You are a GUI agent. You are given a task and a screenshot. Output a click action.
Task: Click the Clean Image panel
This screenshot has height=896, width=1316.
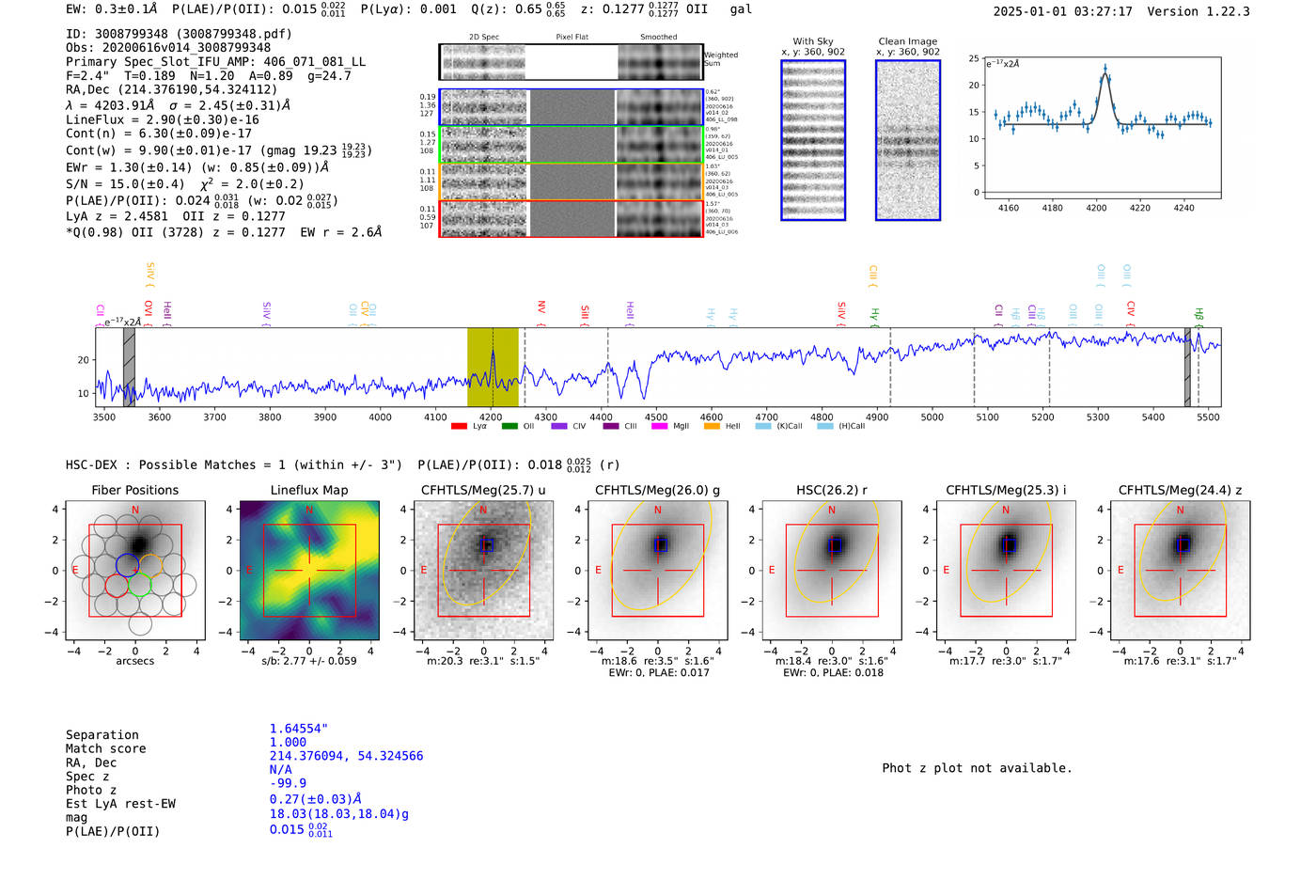coord(908,140)
